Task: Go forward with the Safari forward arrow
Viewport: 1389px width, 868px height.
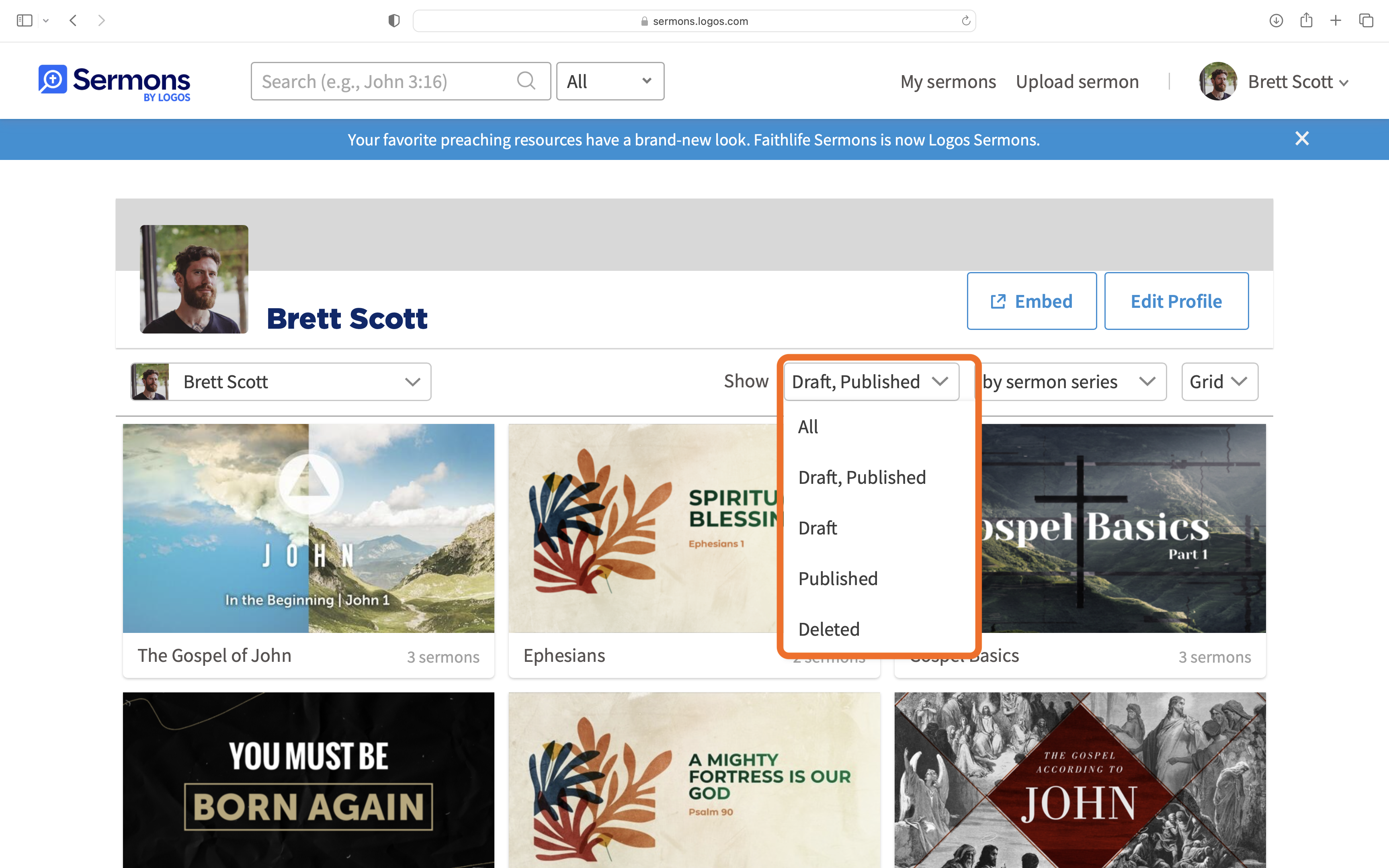Action: point(102,20)
